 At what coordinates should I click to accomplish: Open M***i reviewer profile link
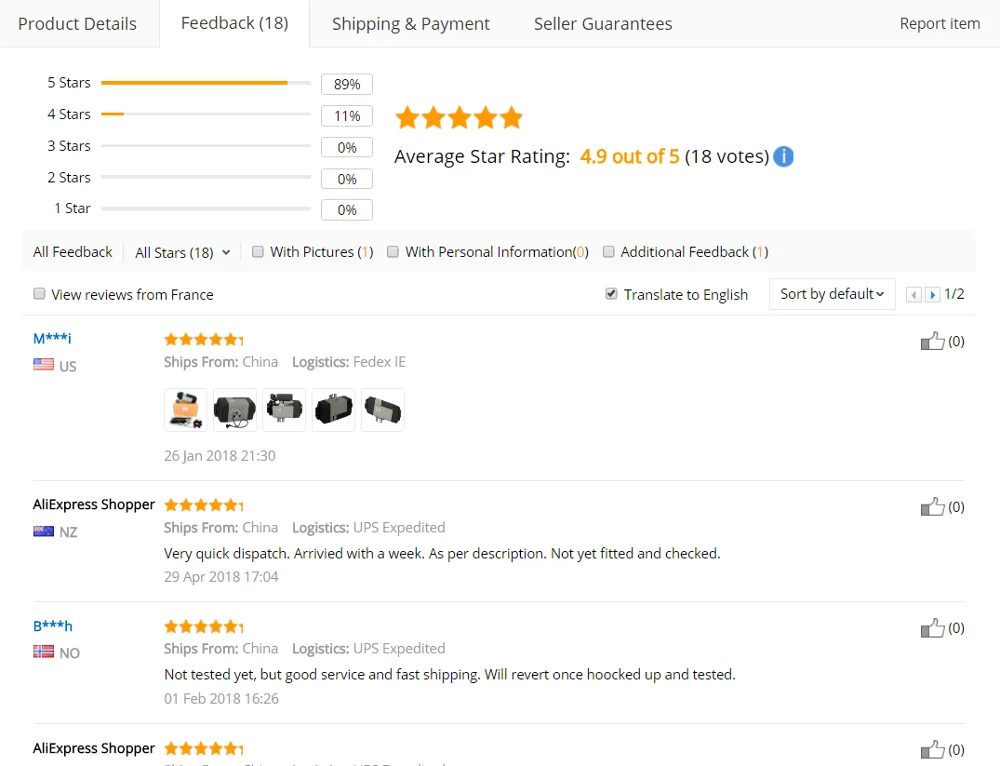[52, 339]
